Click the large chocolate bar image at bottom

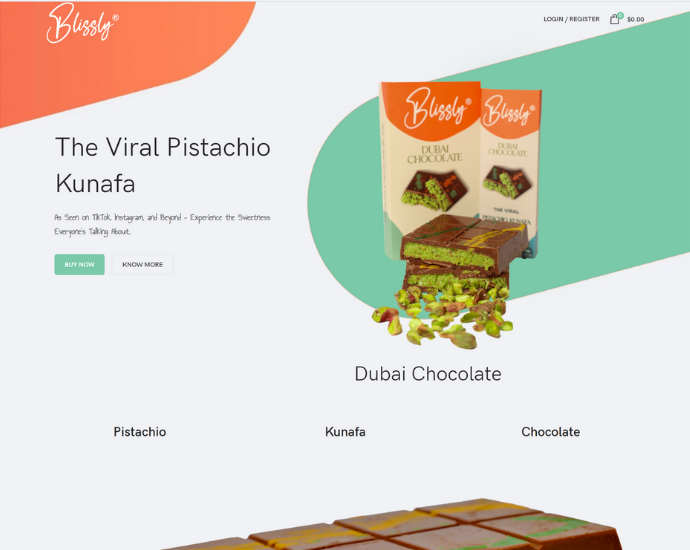coord(392,524)
